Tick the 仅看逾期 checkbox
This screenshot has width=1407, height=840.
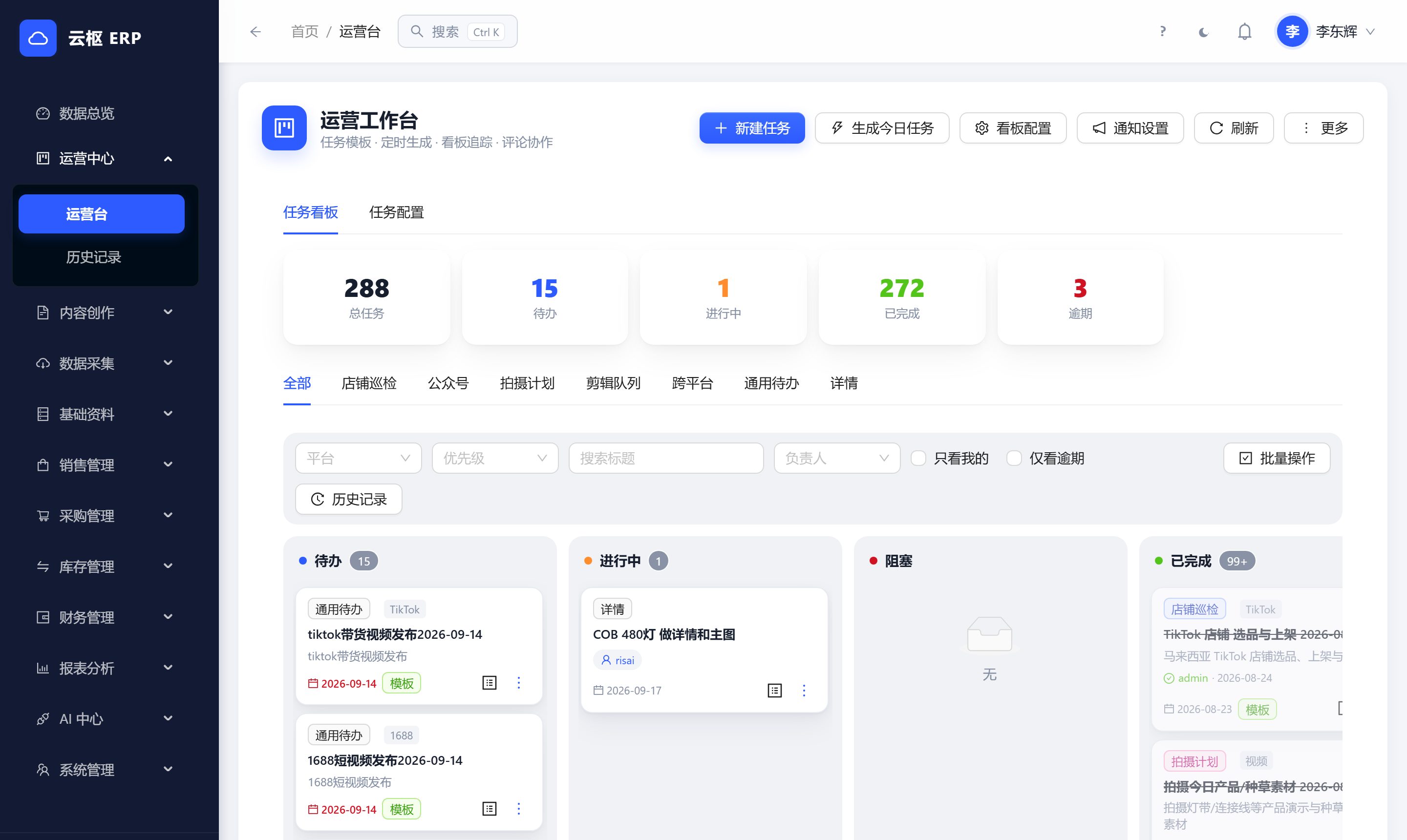coord(1014,458)
